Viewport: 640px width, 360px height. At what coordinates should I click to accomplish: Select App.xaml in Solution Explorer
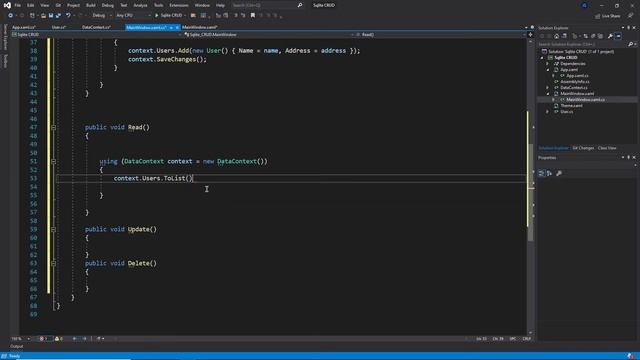point(569,70)
